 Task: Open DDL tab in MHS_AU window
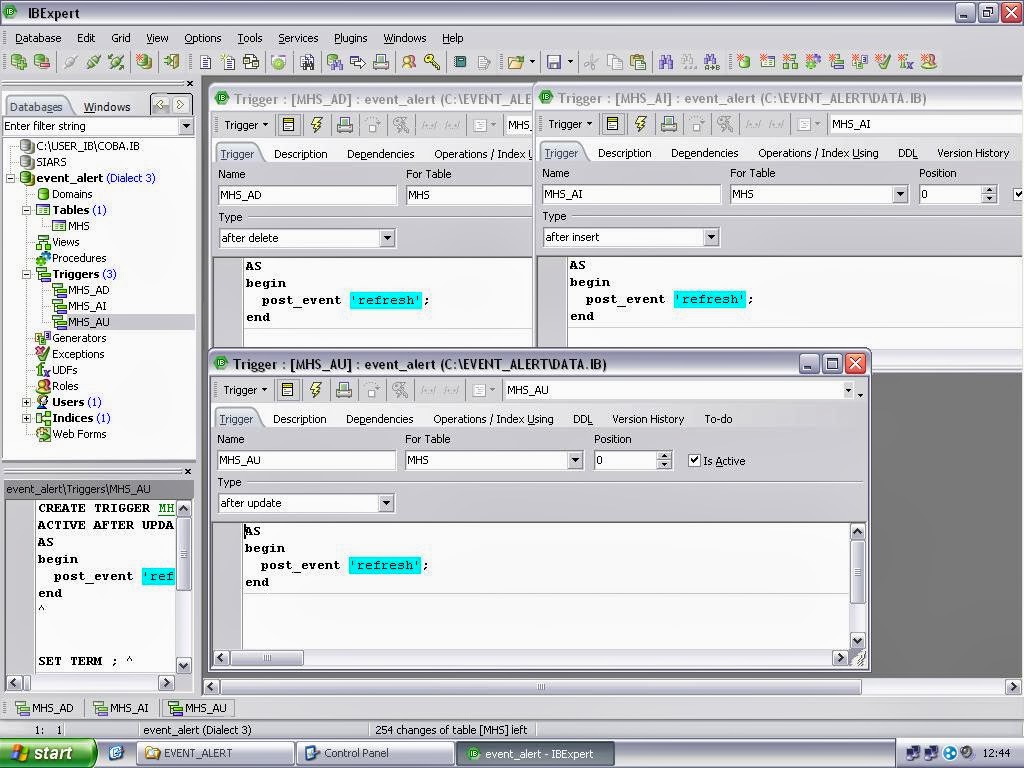(x=583, y=419)
